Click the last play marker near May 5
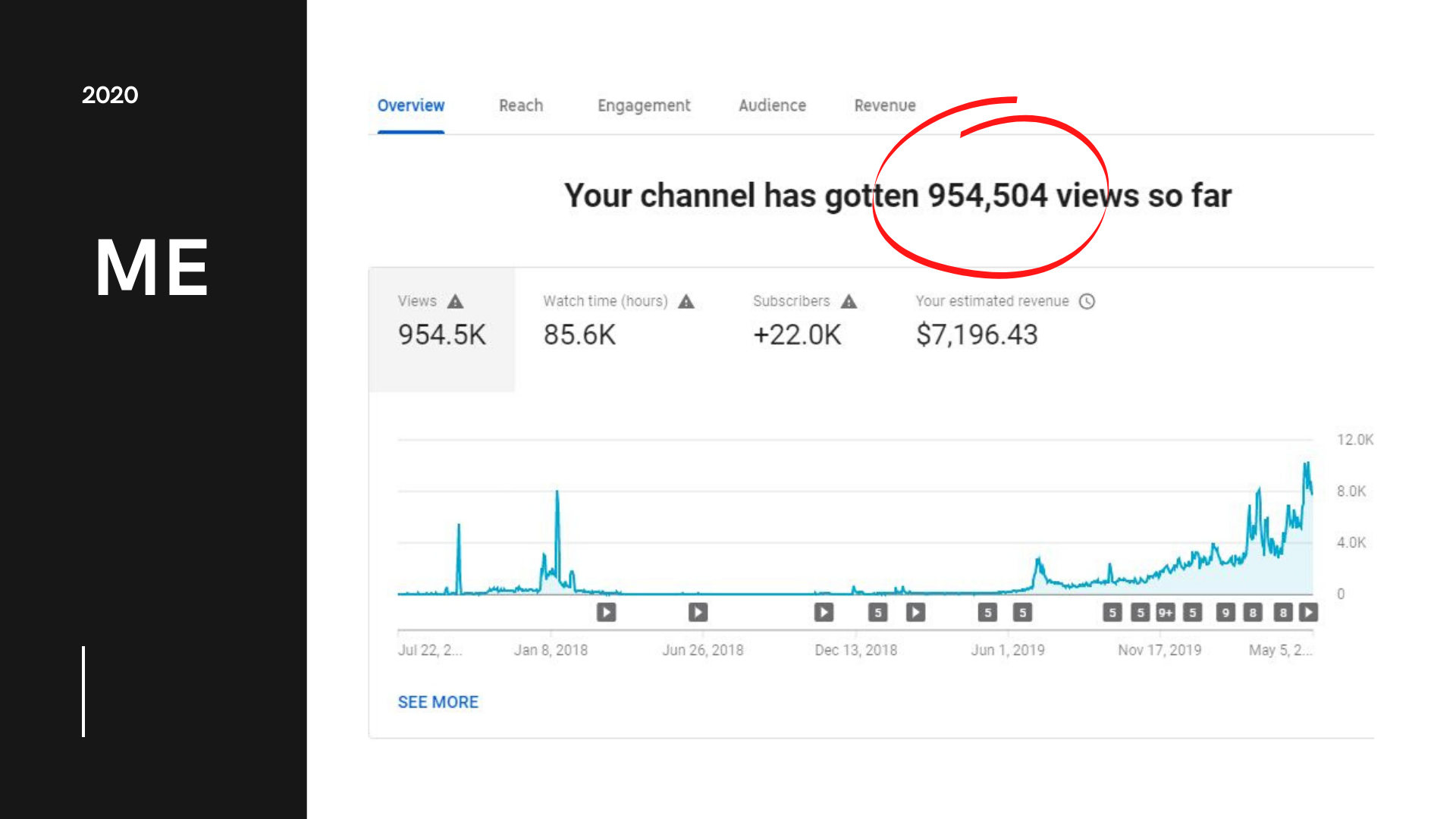This screenshot has height=819, width=1456. [x=1308, y=612]
